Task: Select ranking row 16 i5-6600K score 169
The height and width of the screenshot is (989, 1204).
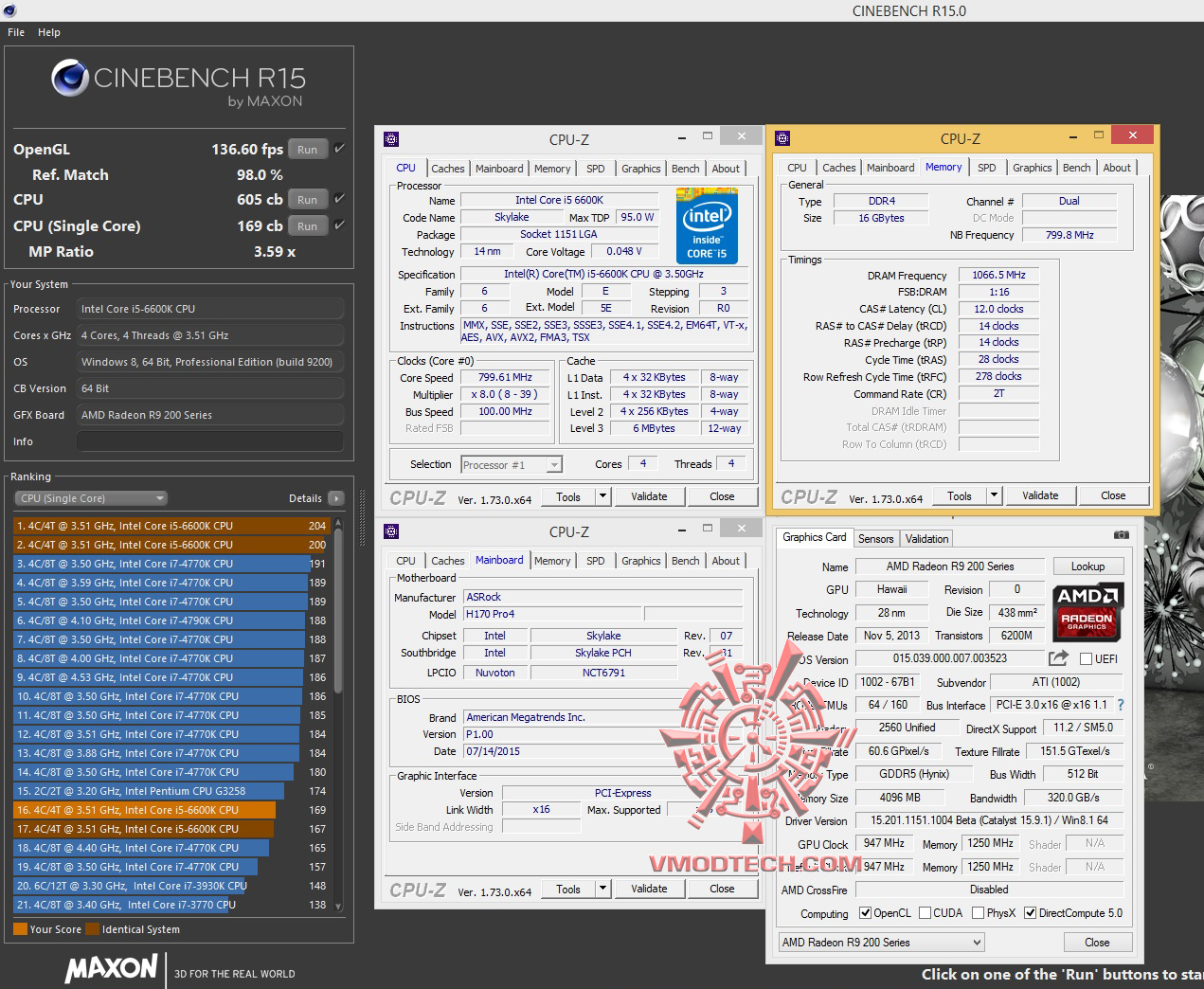Action: pyautogui.click(x=171, y=809)
